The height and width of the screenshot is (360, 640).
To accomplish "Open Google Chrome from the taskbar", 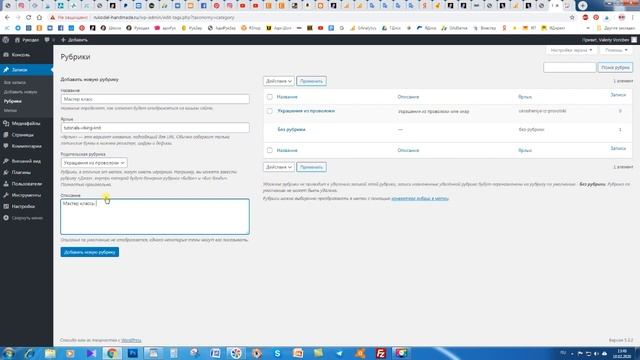I will (112, 353).
